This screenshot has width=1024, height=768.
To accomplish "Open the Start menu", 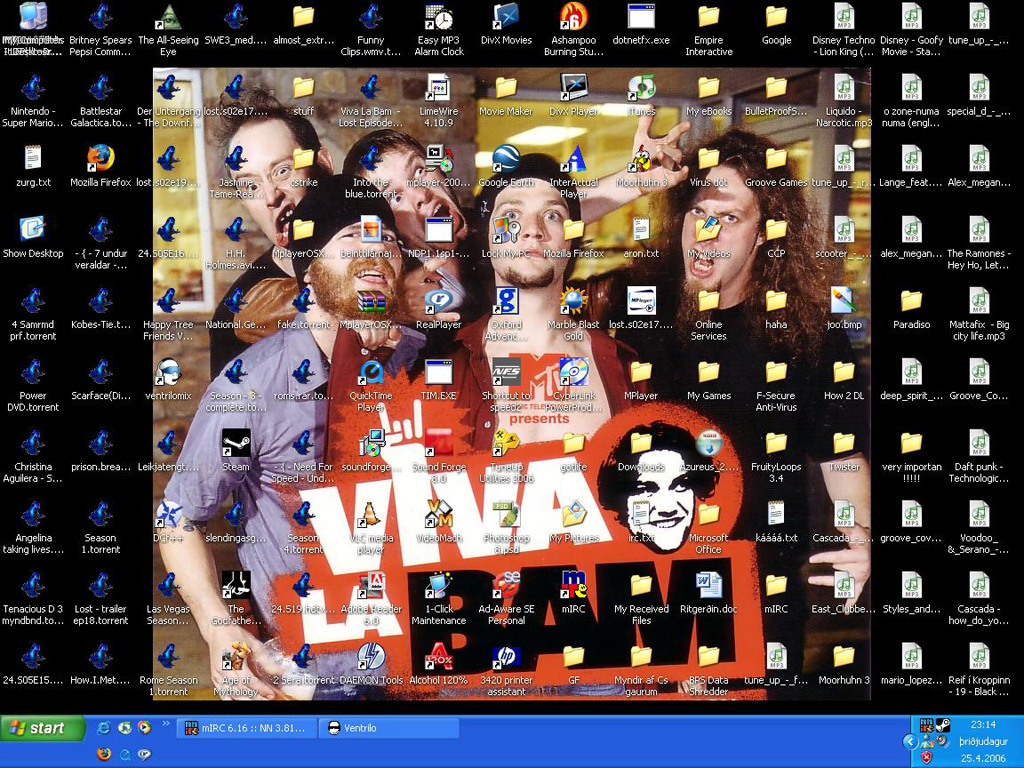I will coord(42,728).
